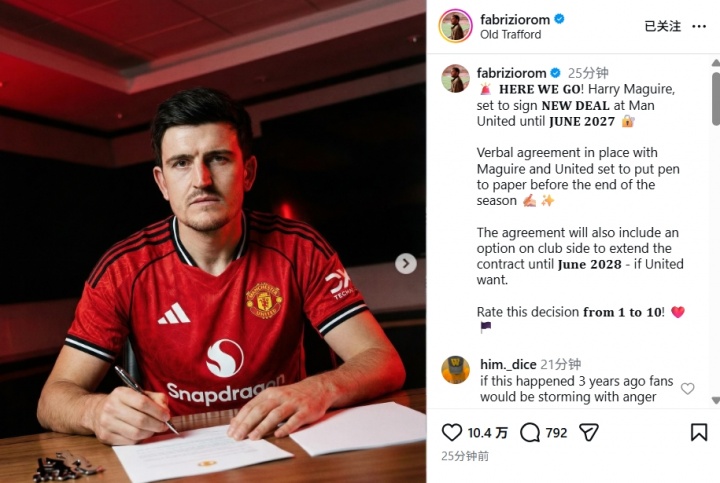
Task: Open fabriziorom username in post header
Action: (515, 19)
